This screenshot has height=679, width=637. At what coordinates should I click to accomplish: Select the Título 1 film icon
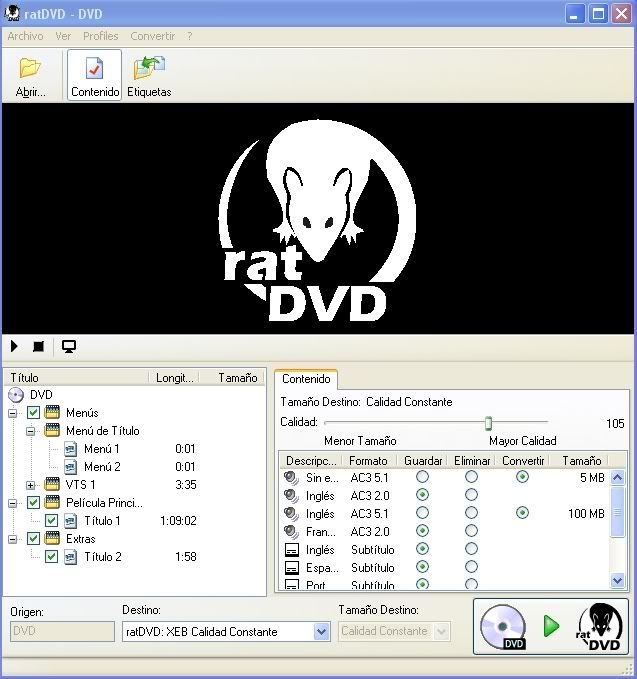pyautogui.click(x=70, y=521)
